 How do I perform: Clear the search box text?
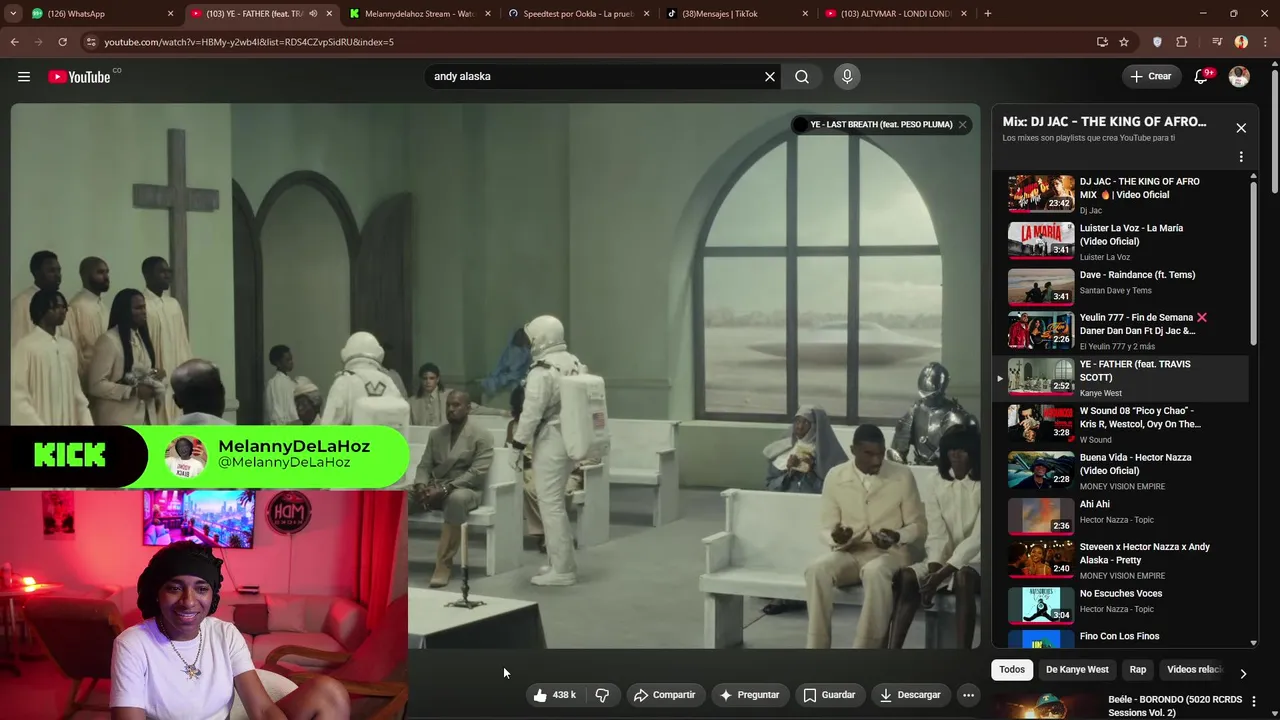770,76
